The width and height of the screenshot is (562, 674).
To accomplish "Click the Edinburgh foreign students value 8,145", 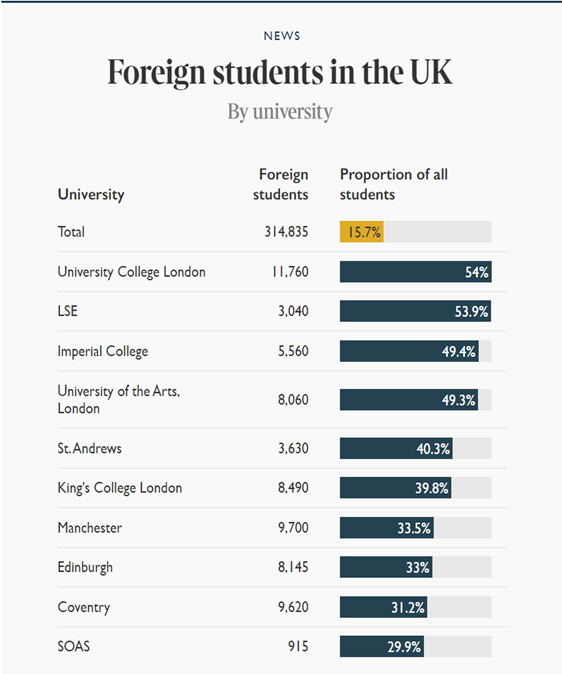I will click(293, 567).
